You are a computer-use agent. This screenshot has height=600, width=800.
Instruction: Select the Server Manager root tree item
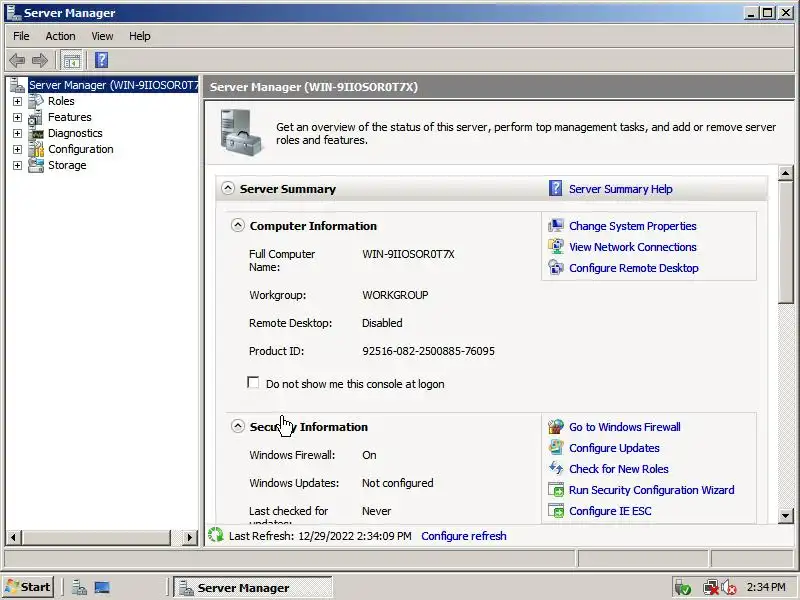[x=113, y=85]
